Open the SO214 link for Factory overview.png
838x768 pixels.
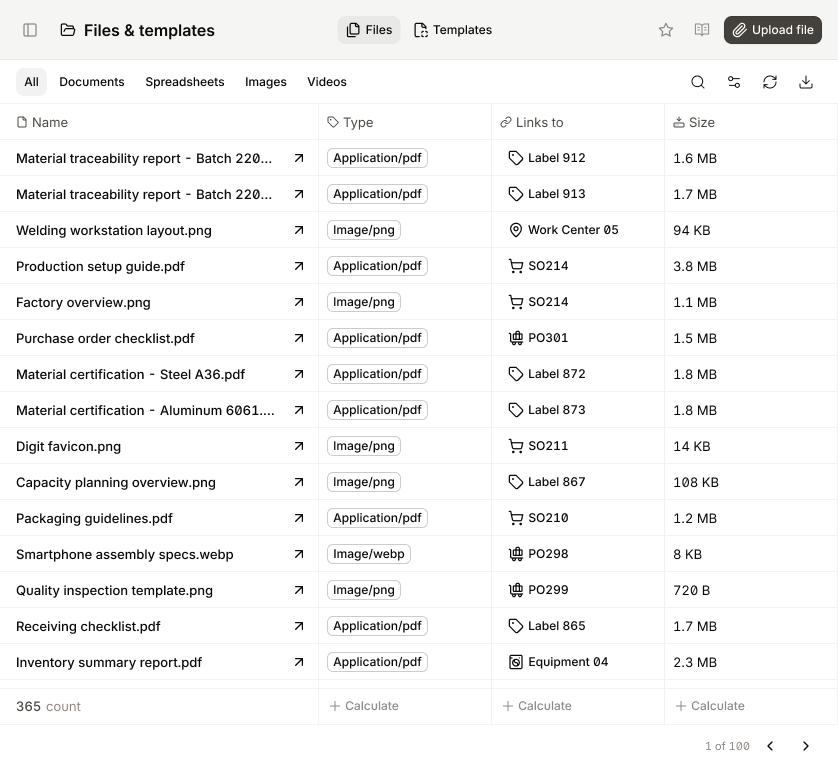click(538, 302)
